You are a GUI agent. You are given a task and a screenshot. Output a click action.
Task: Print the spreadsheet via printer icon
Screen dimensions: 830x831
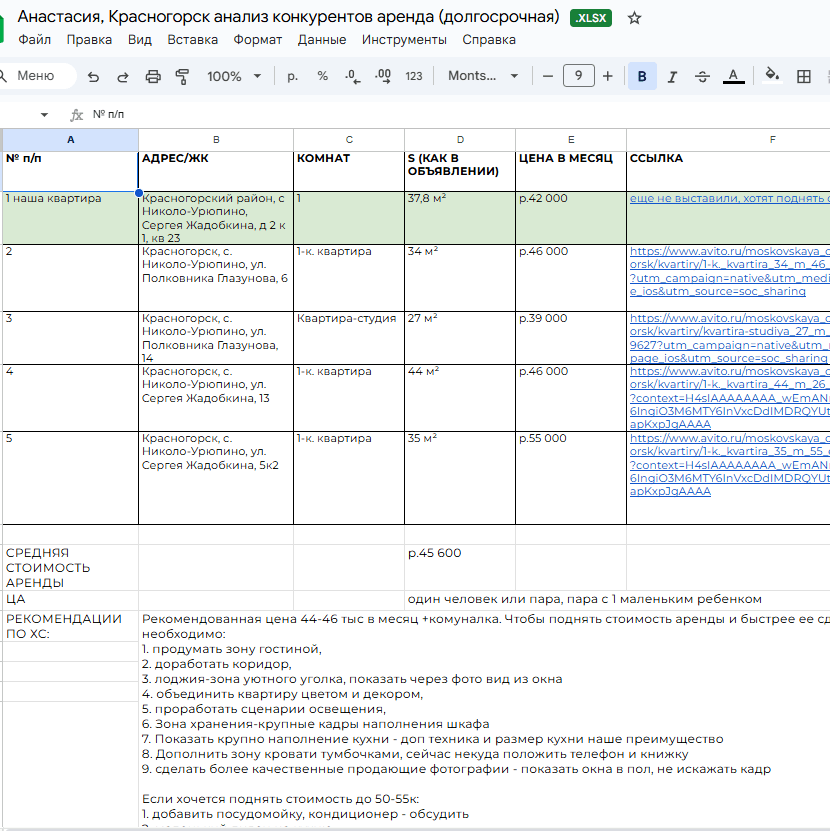point(153,76)
